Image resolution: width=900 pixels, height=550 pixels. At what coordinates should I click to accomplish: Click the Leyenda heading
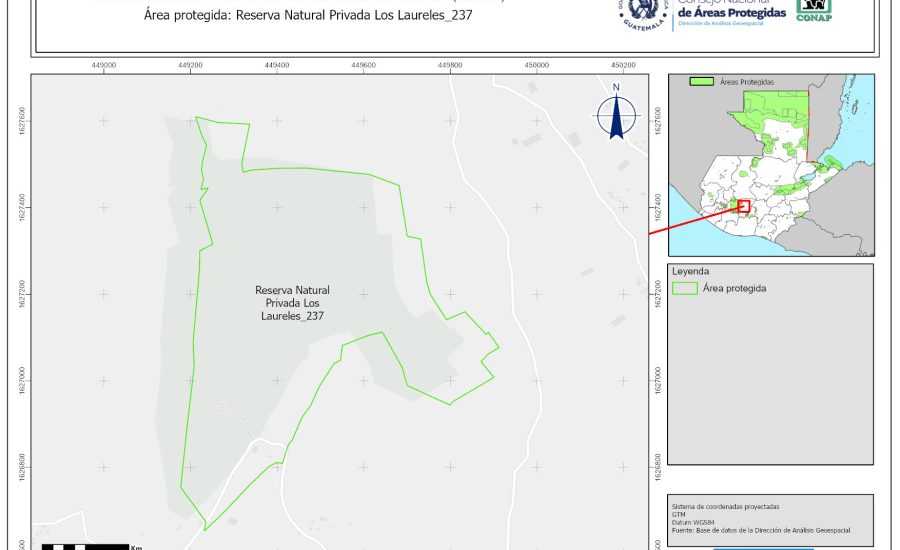(x=690, y=271)
